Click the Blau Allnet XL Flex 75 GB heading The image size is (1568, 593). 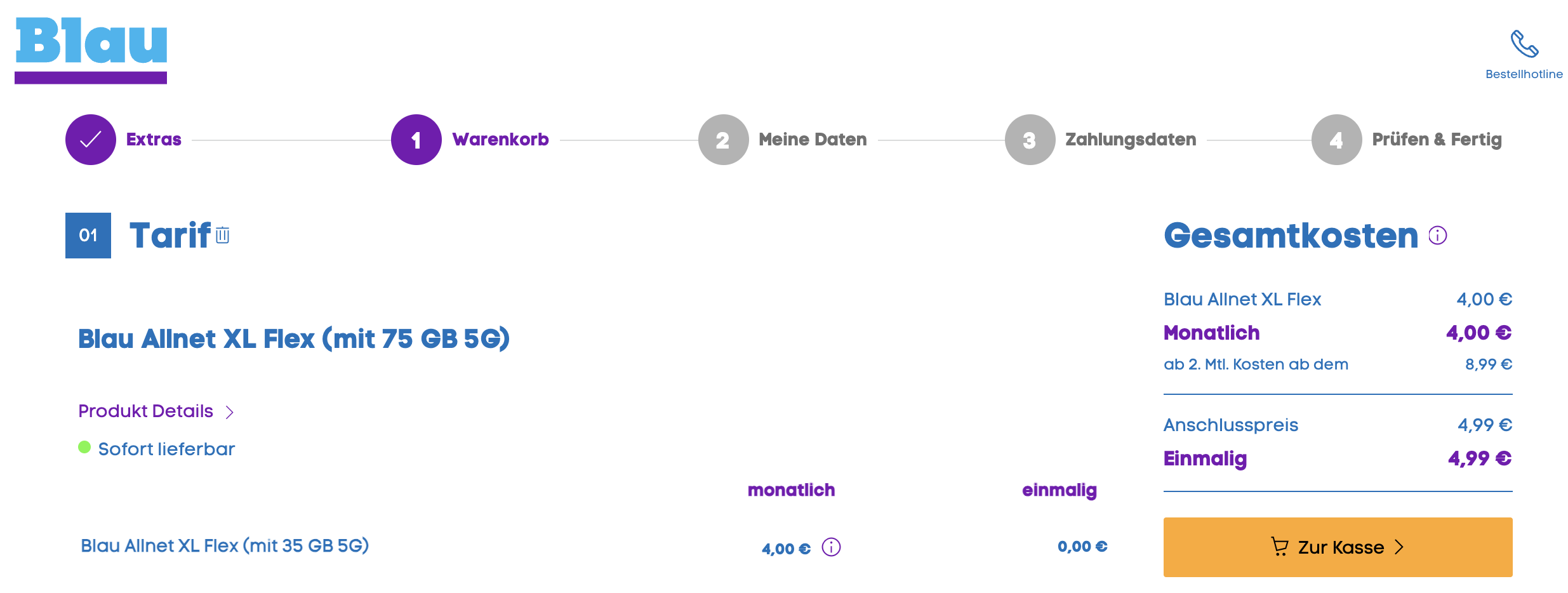(x=293, y=339)
